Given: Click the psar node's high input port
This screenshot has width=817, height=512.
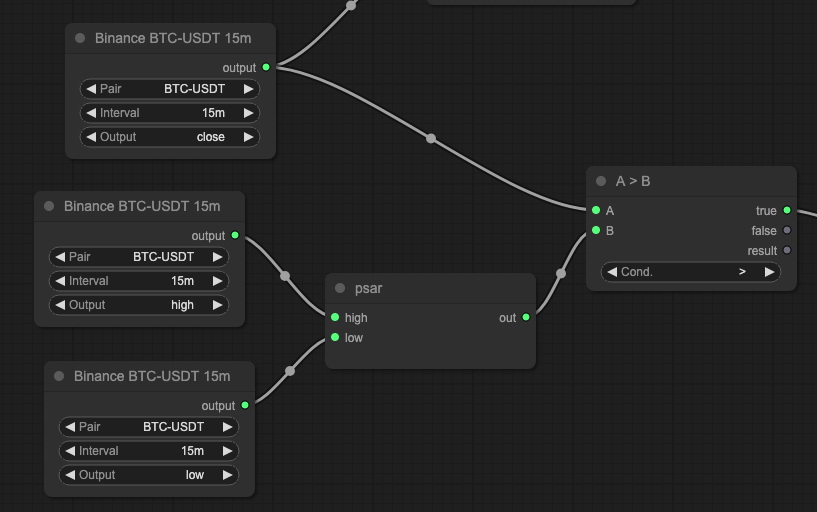Looking at the screenshot, I should coord(335,317).
